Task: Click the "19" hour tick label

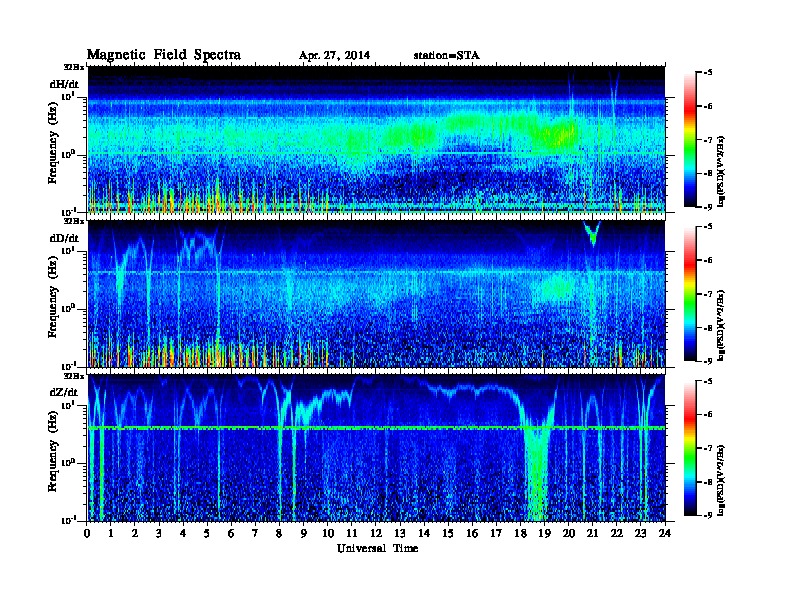Action: [544, 533]
